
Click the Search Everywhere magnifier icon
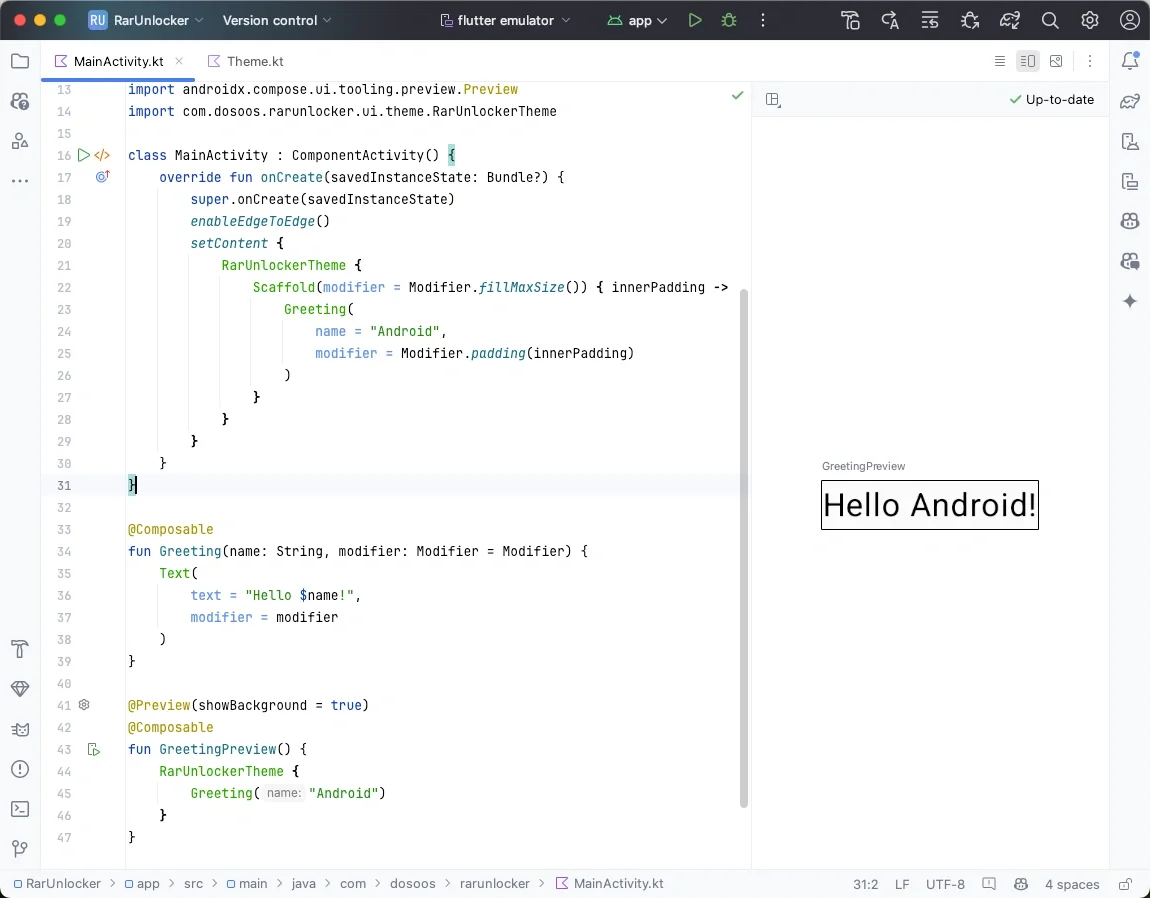[1050, 20]
